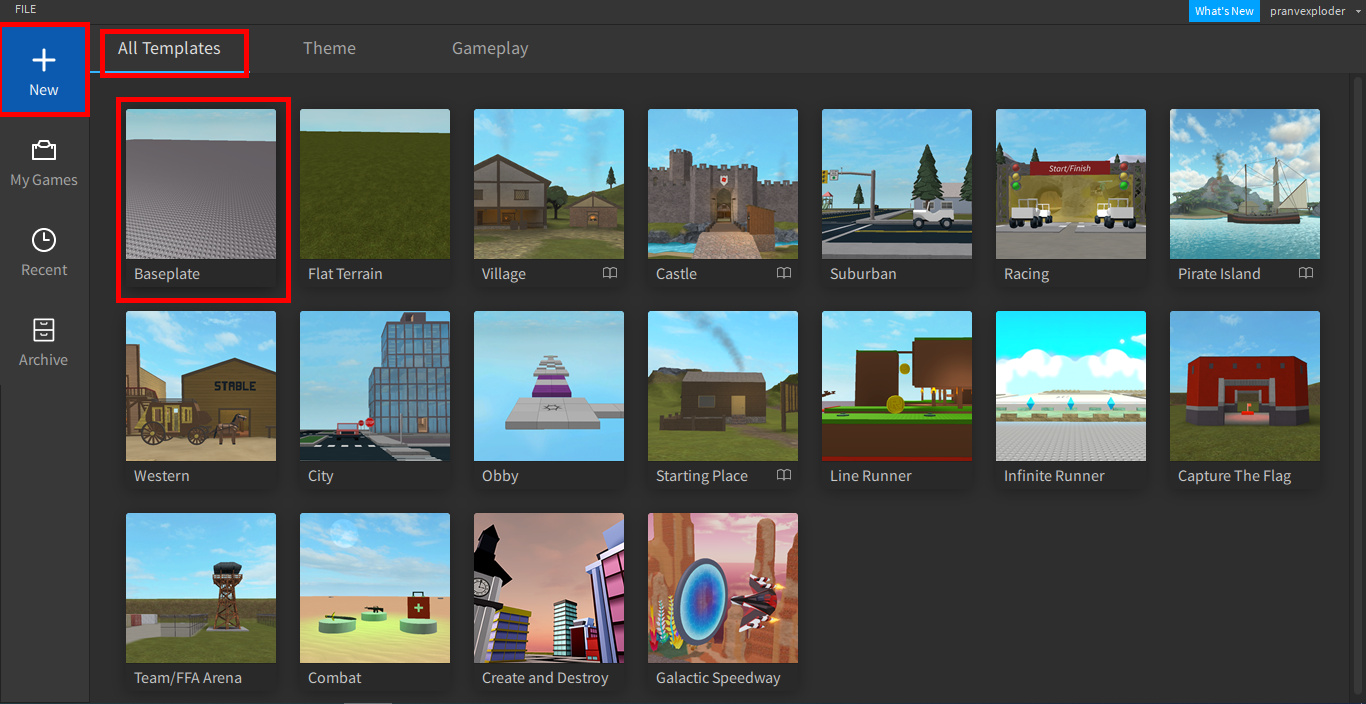This screenshot has height=704, width=1366.
Task: Click the book icon on the Castle template
Action: (x=784, y=273)
